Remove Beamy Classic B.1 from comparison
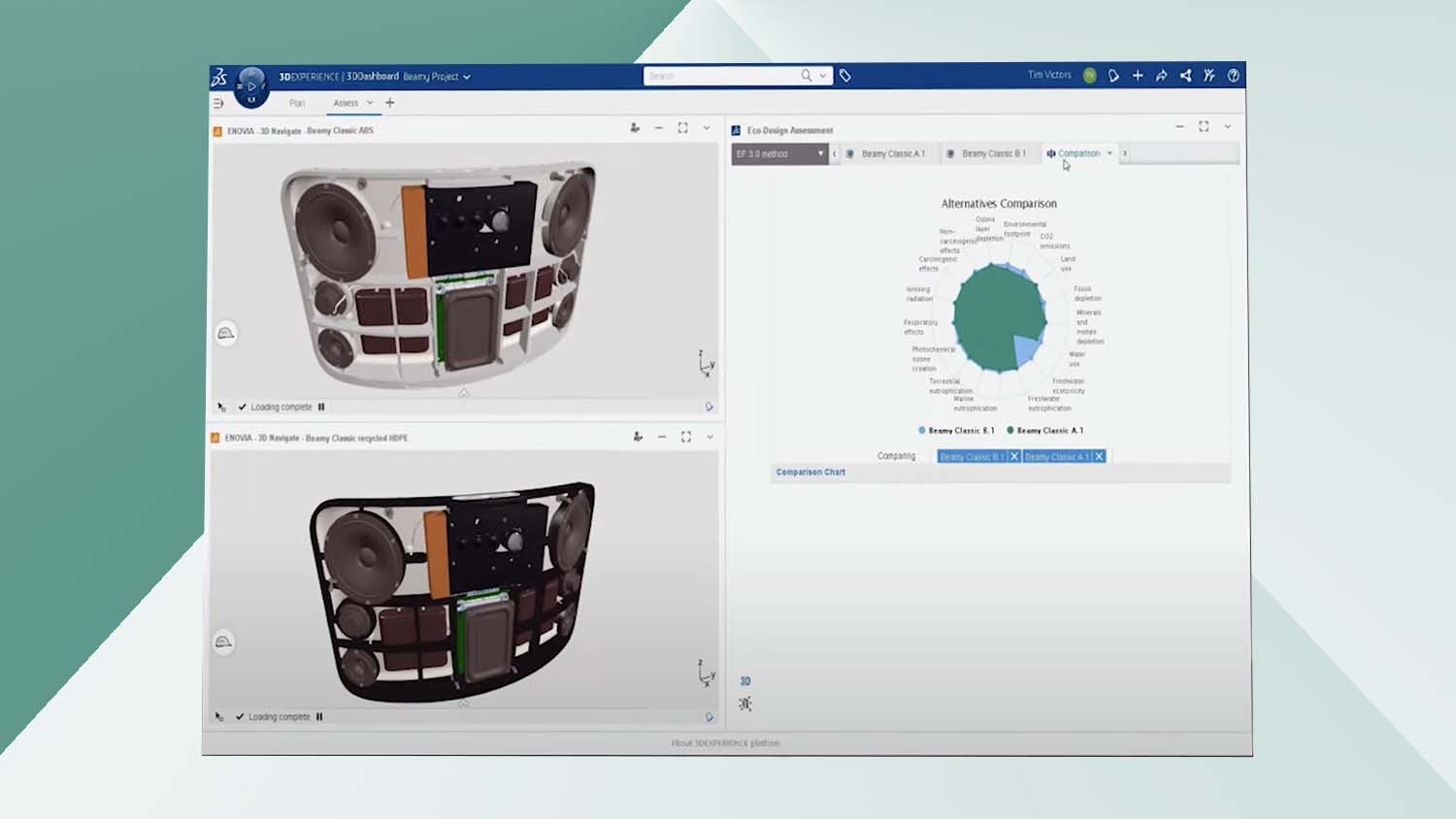 pos(1014,457)
